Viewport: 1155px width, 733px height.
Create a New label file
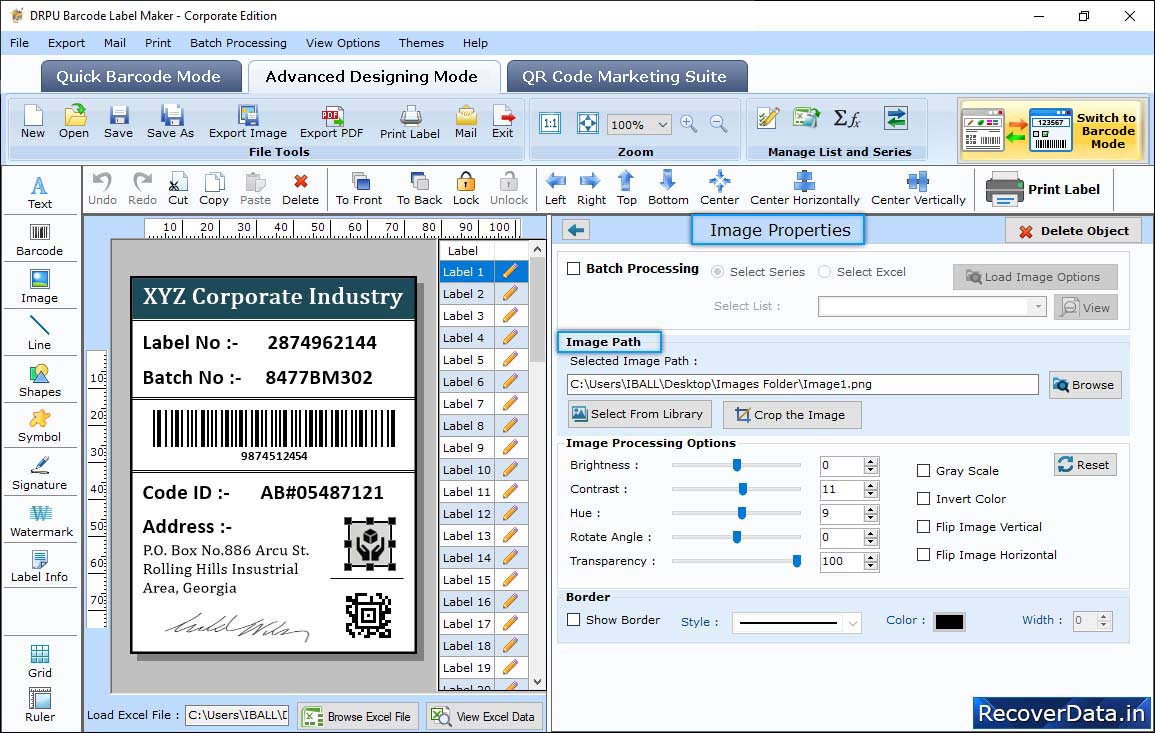[33, 122]
